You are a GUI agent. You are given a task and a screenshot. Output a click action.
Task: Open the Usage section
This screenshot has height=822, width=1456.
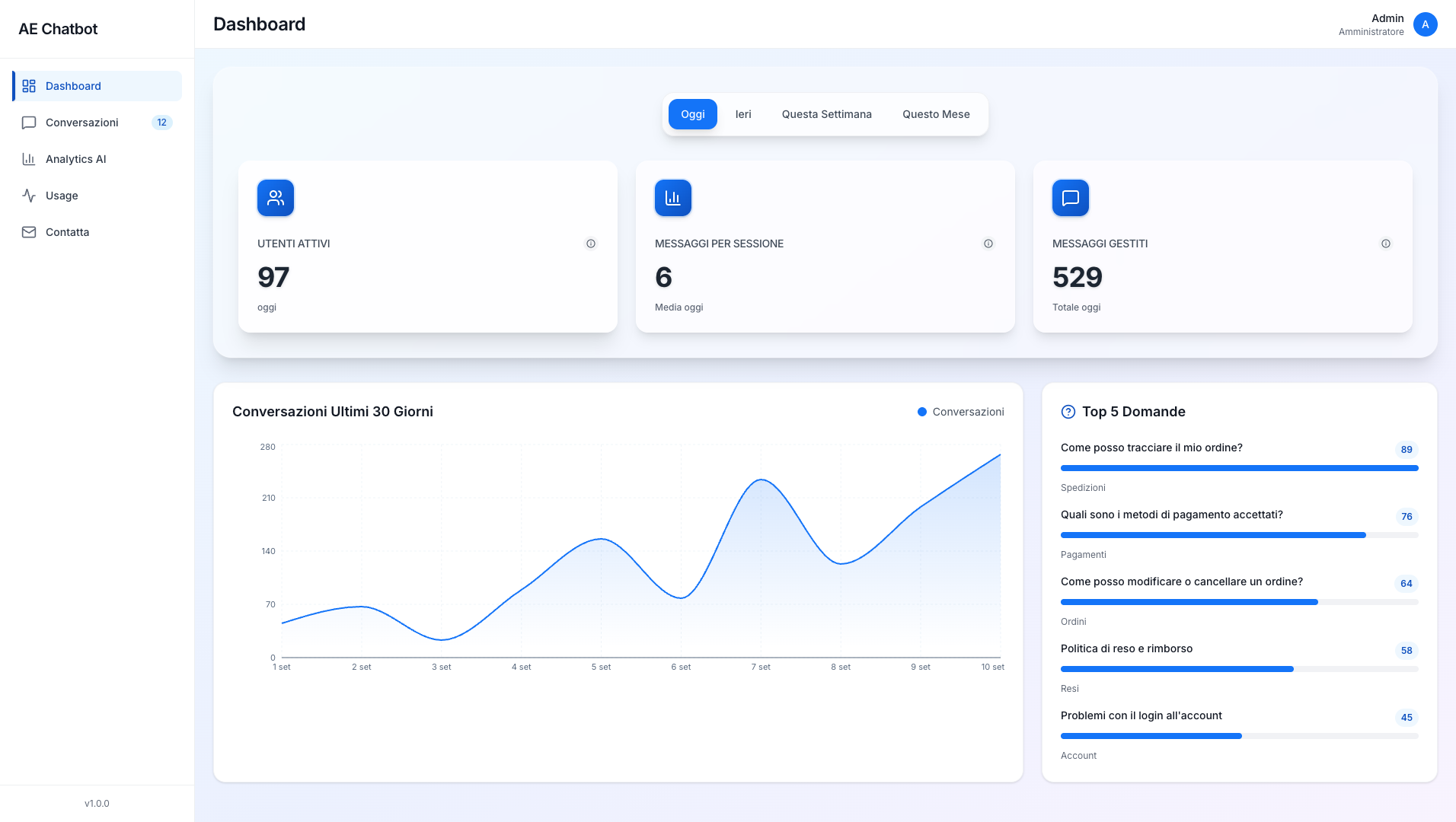pos(62,196)
